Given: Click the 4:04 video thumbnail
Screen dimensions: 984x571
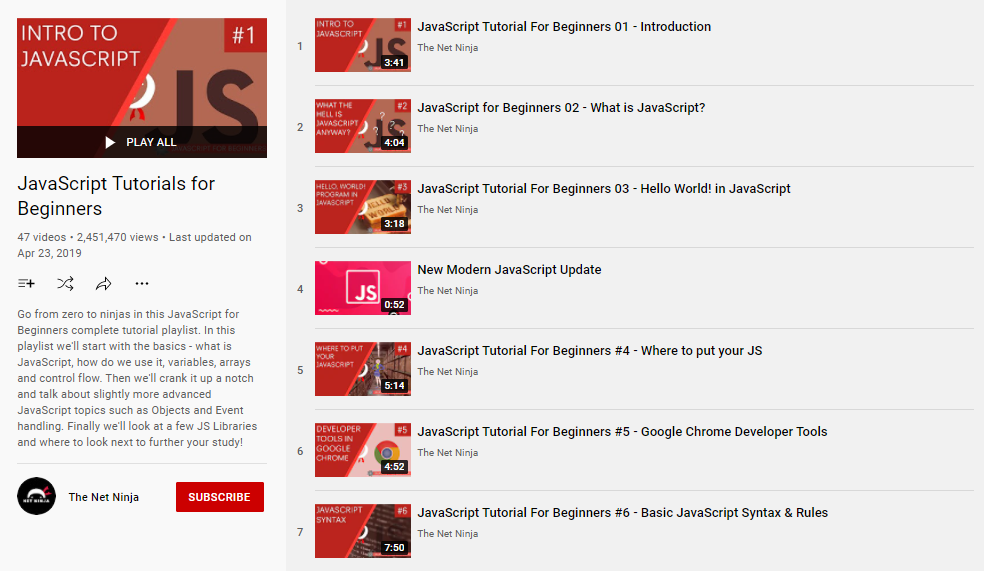Looking at the screenshot, I should coord(363,126).
